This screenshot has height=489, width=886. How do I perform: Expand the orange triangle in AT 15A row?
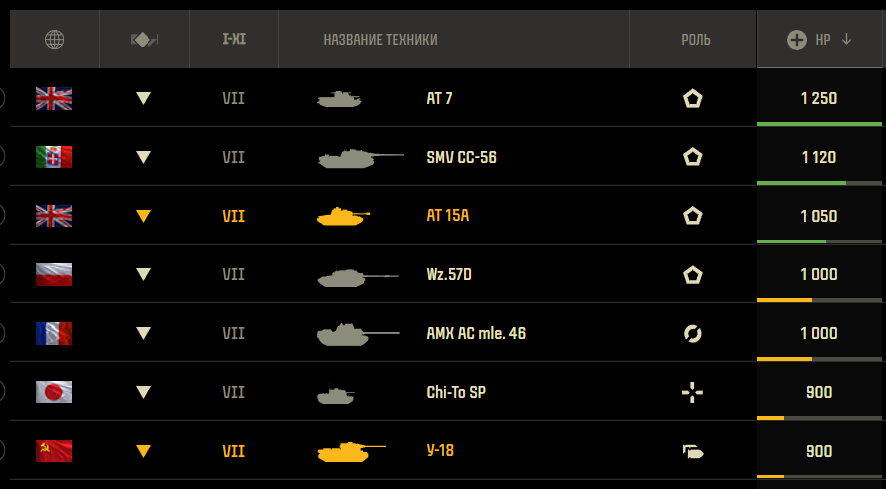click(x=144, y=216)
